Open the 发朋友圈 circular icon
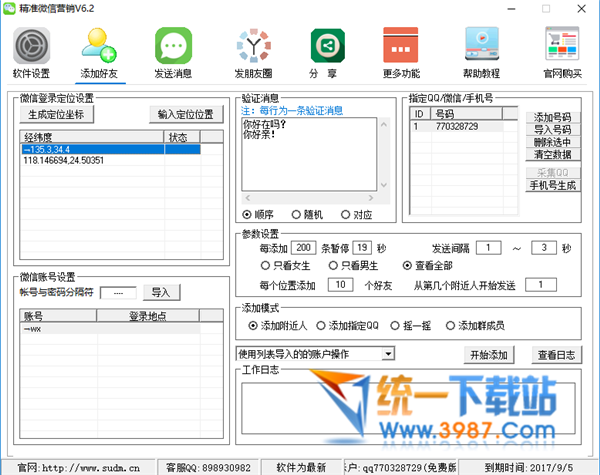Viewport: 600px width, 475px height. [254, 46]
